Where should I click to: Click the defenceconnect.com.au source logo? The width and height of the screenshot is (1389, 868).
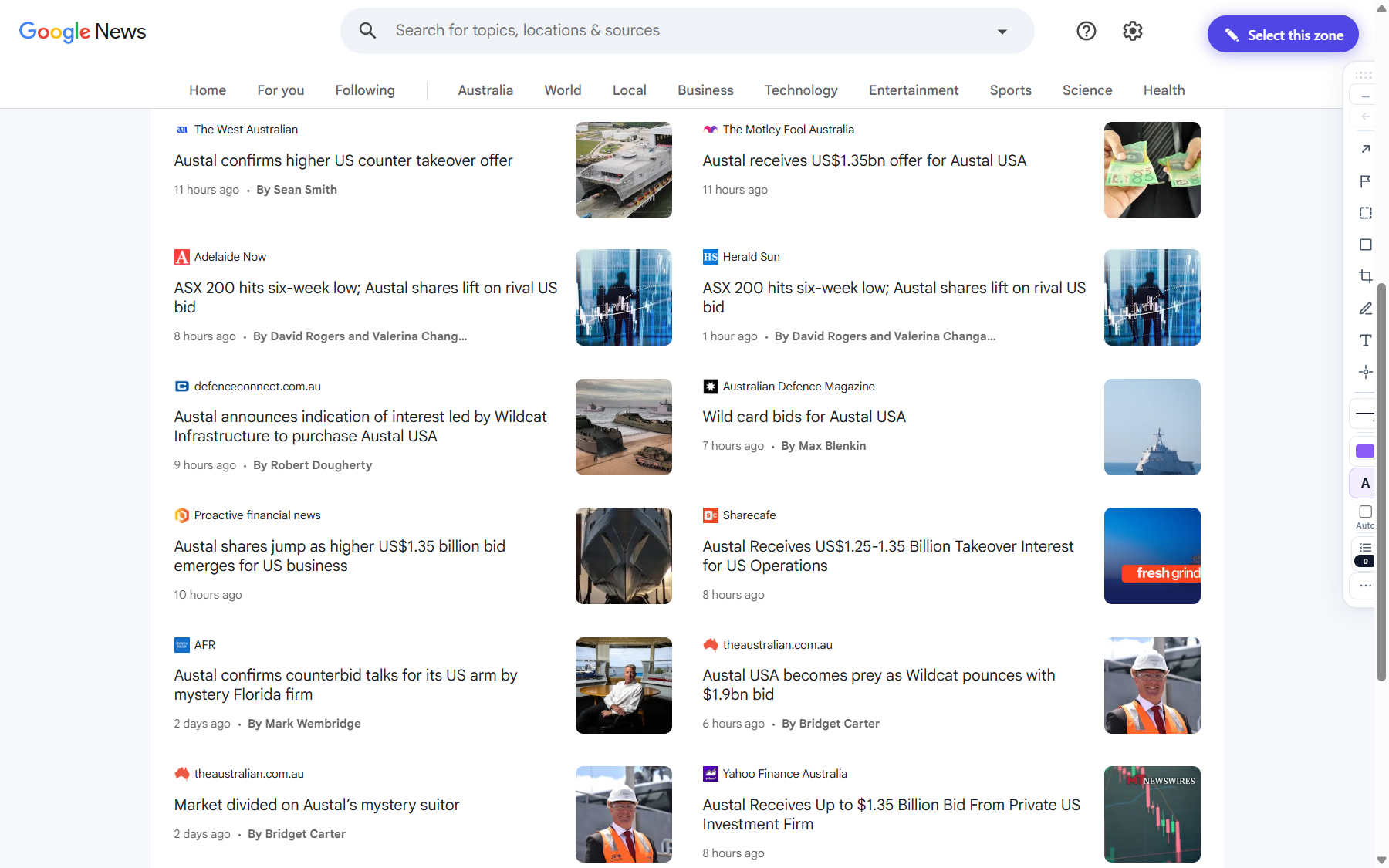tap(182, 387)
